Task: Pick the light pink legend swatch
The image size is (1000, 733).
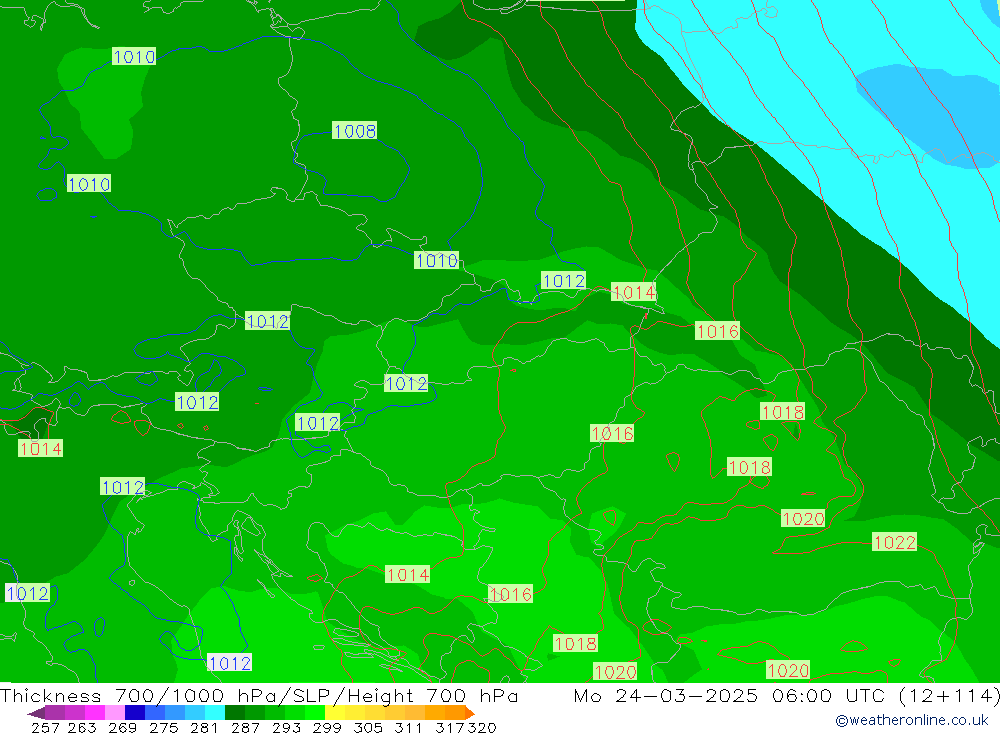Action: point(115,713)
